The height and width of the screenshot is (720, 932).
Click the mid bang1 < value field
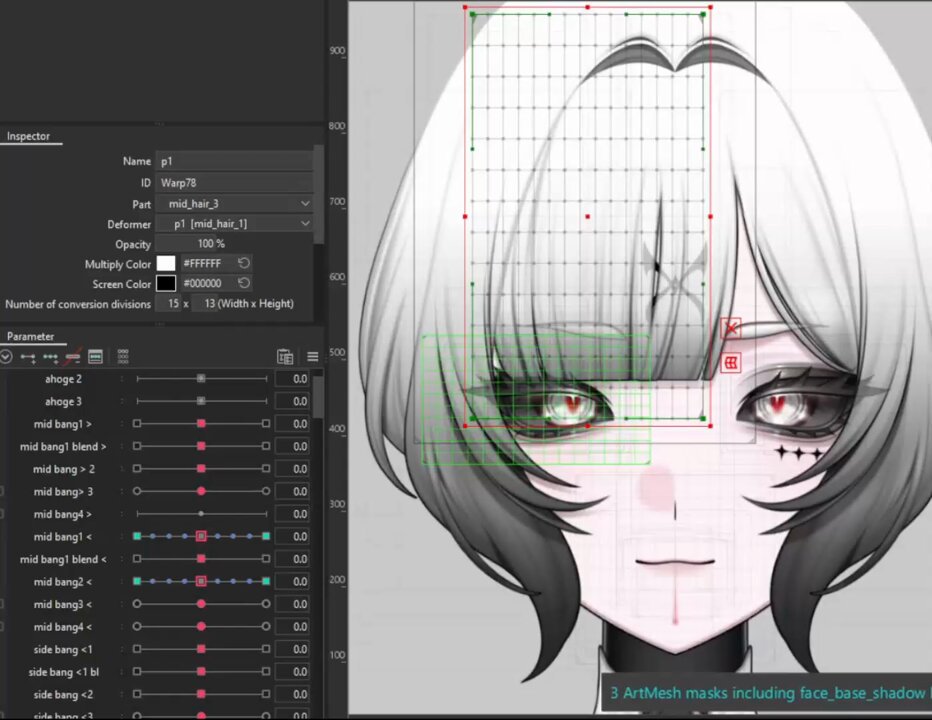click(x=292, y=536)
